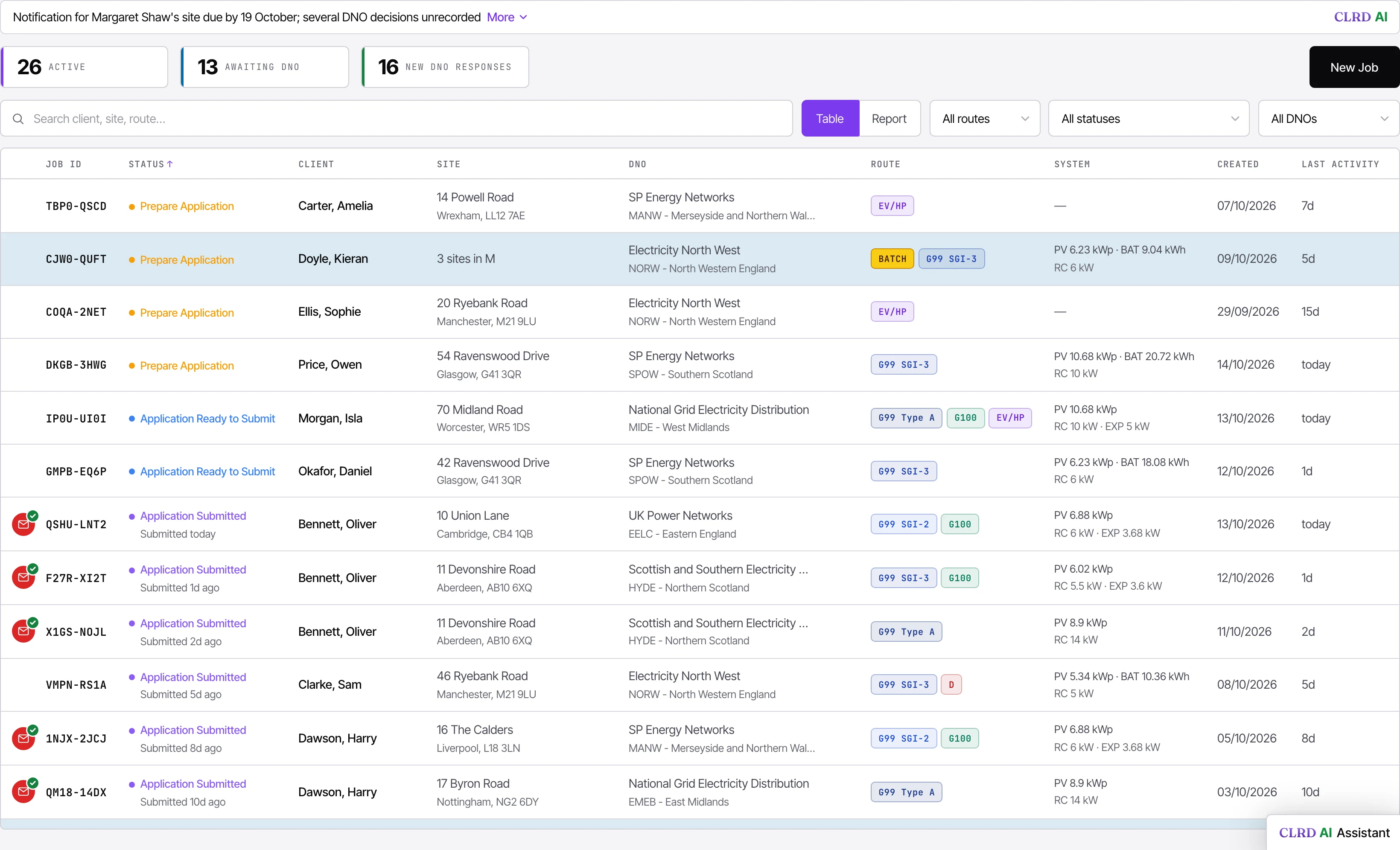Switch to the Table view
Screen dimensions: 1400x850
[x=830, y=119]
